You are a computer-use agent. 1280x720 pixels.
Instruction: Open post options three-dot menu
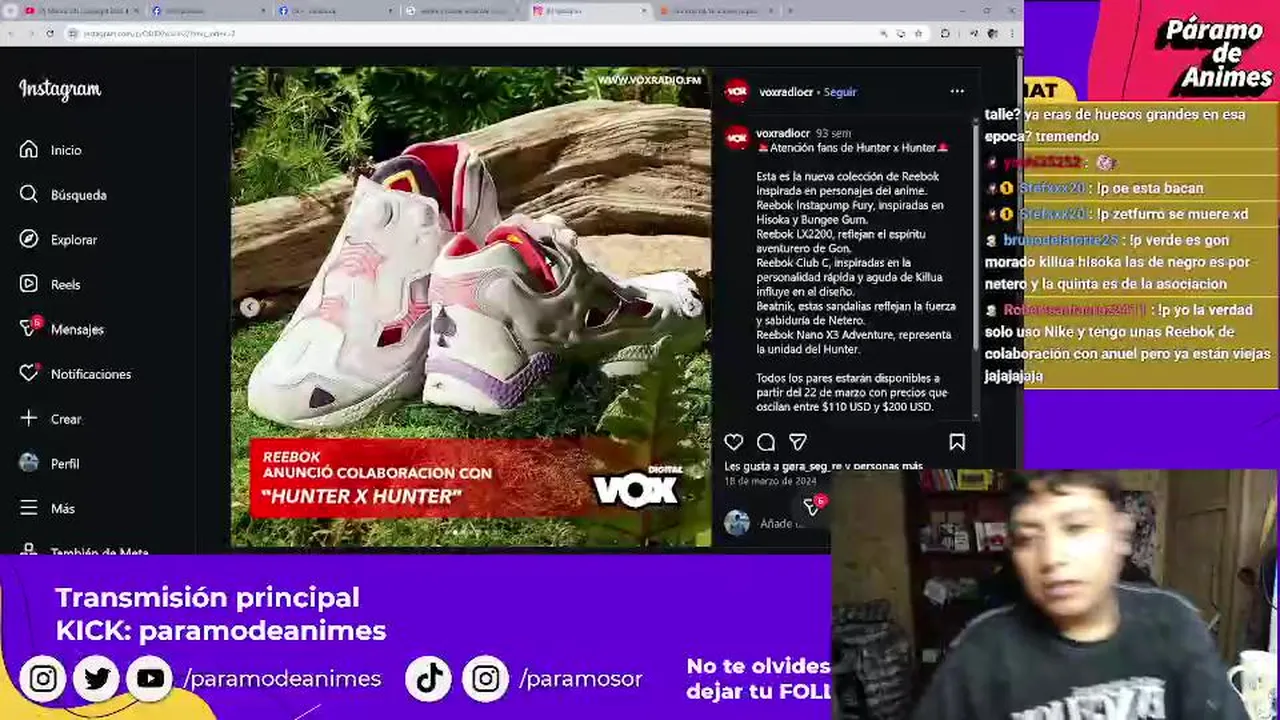(x=957, y=91)
